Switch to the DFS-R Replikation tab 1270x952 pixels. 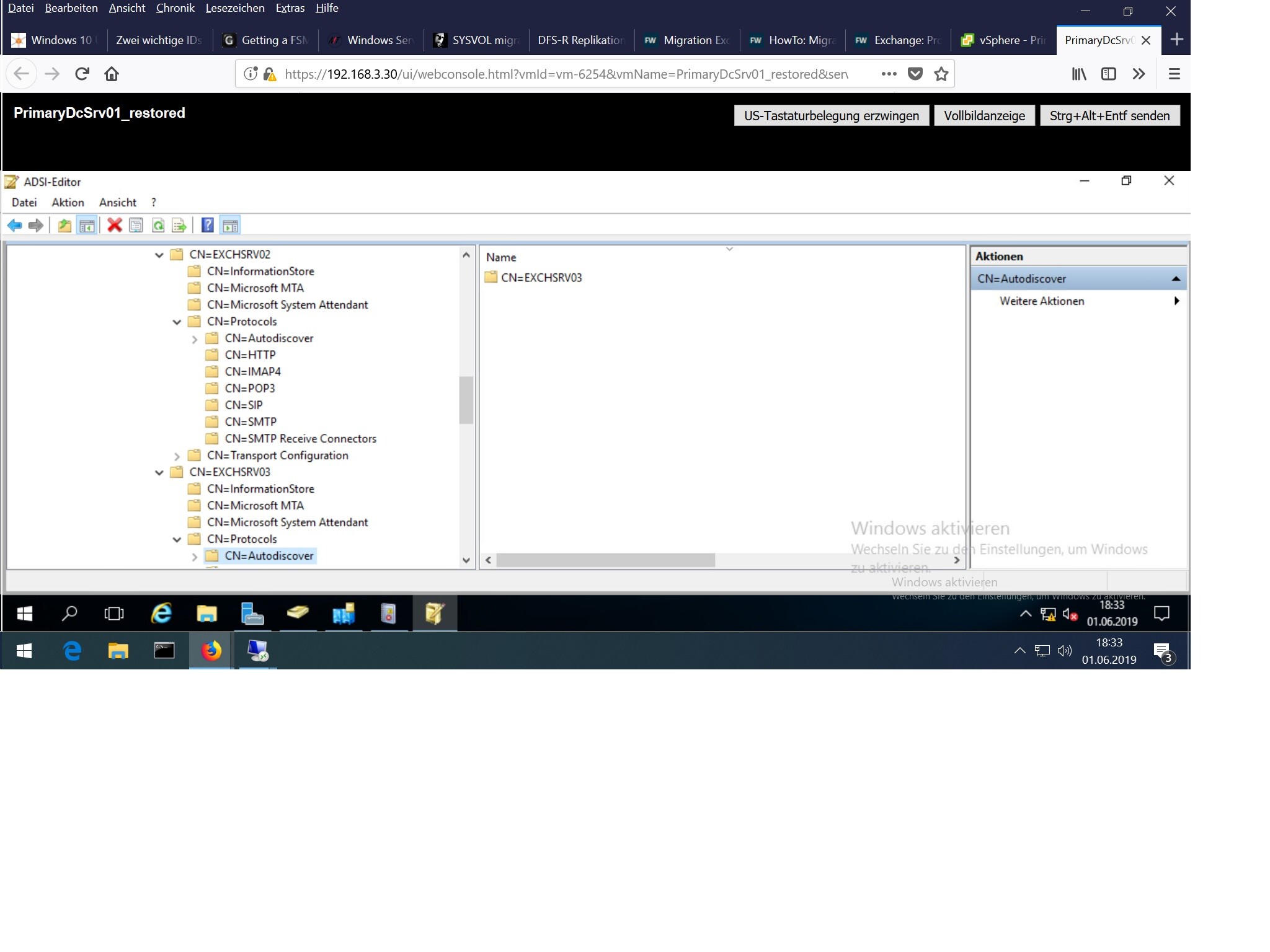click(582, 40)
